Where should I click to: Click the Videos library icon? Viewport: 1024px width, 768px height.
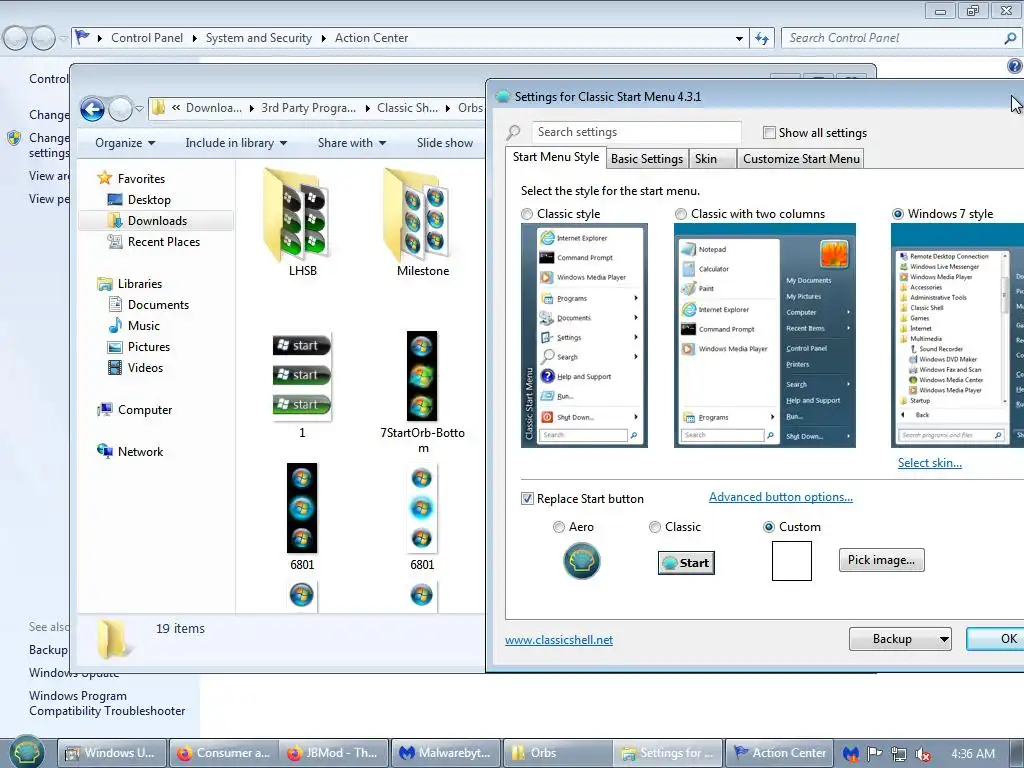pos(115,368)
